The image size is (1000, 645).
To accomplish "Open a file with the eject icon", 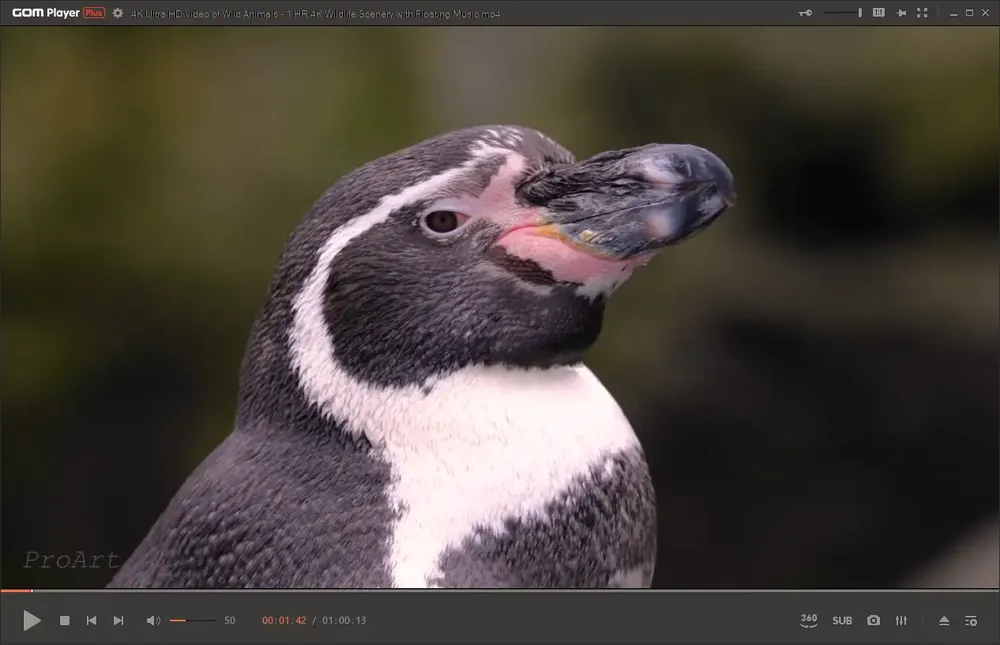I will 944,620.
